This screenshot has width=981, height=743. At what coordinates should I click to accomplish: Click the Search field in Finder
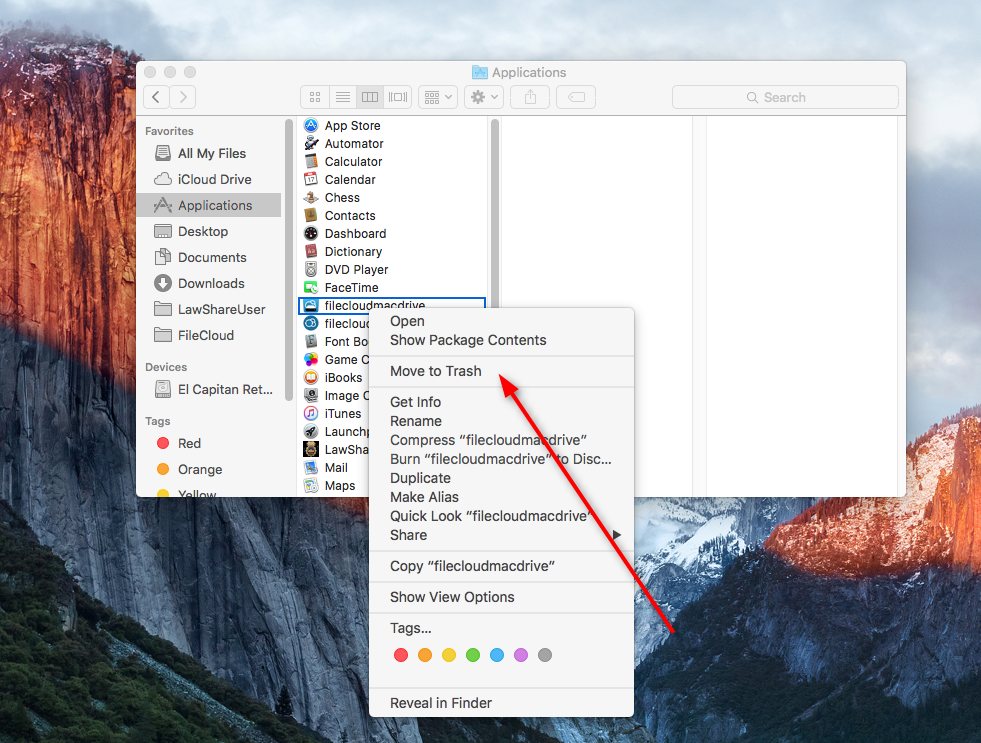(x=785, y=97)
